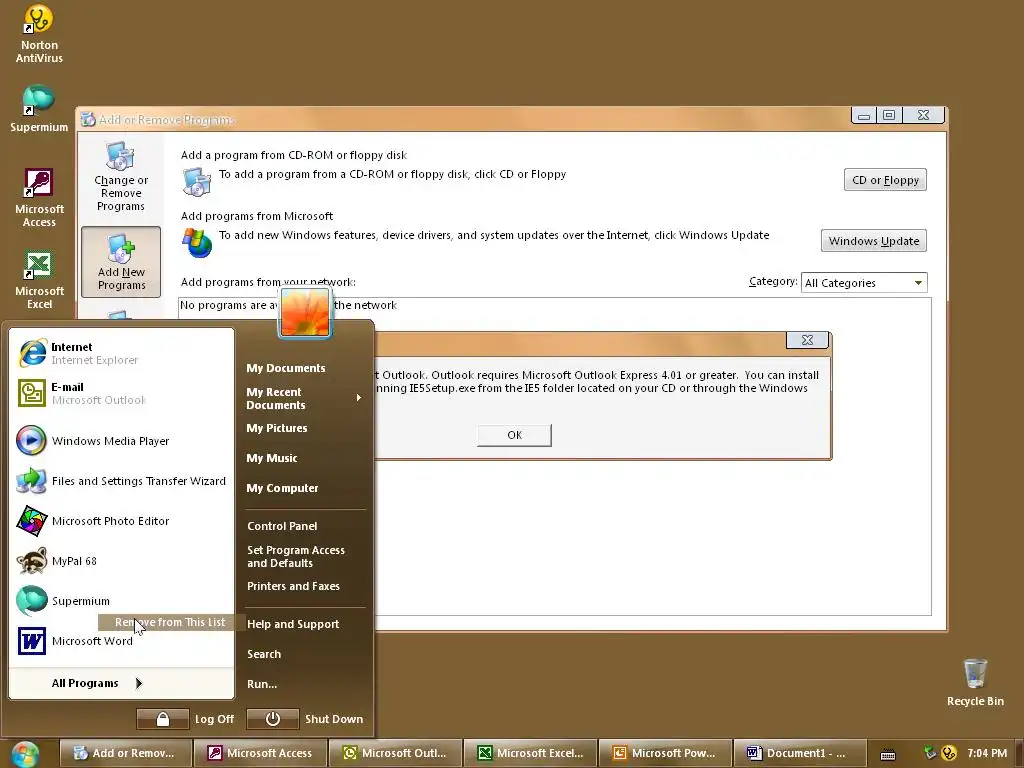Expand My Recent Documents submenu
Image resolution: width=1024 pixels, height=768 pixels.
pos(304,398)
